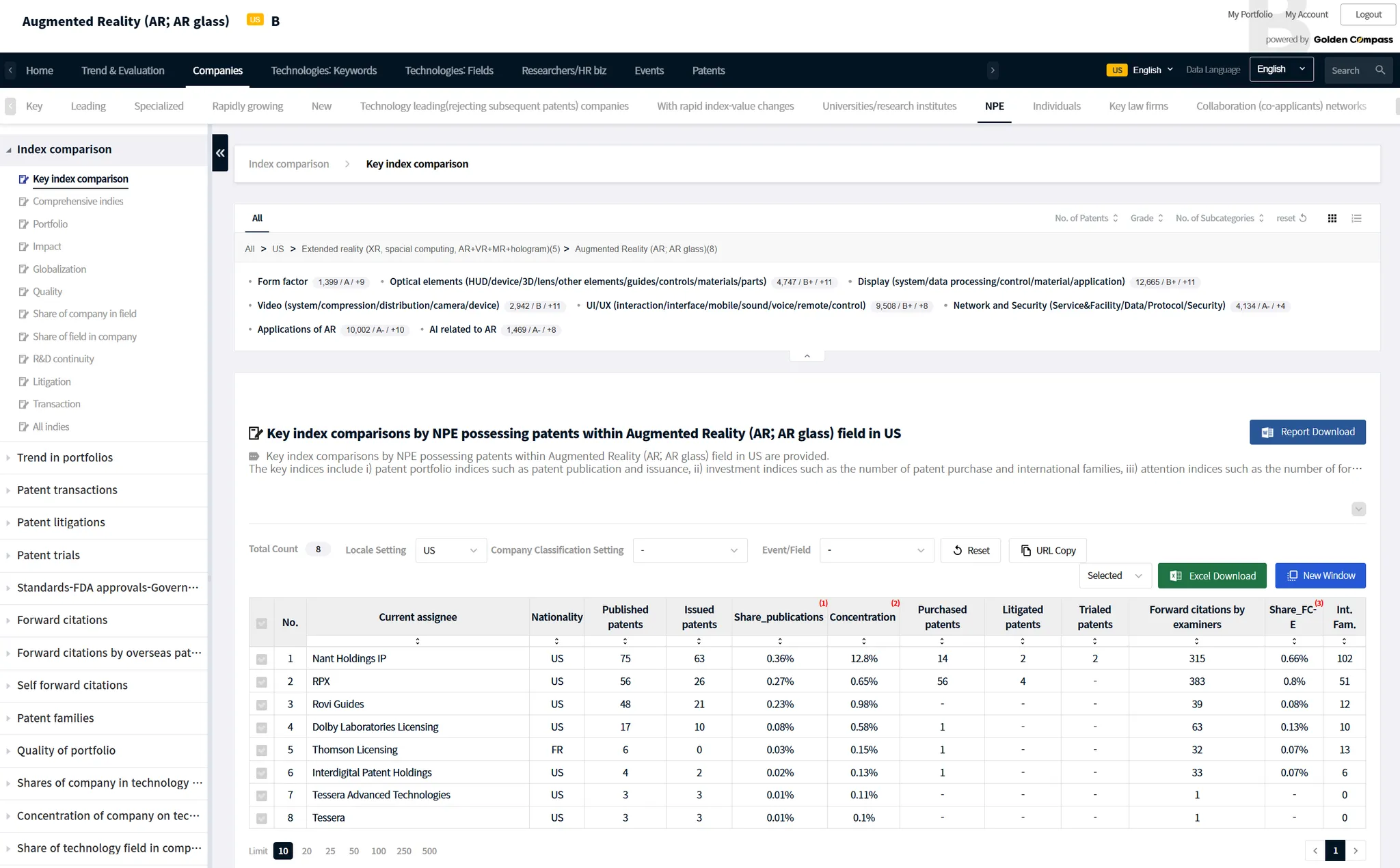Click the Excel Download button
Screen dimensions: 1400x868
pos(1211,575)
